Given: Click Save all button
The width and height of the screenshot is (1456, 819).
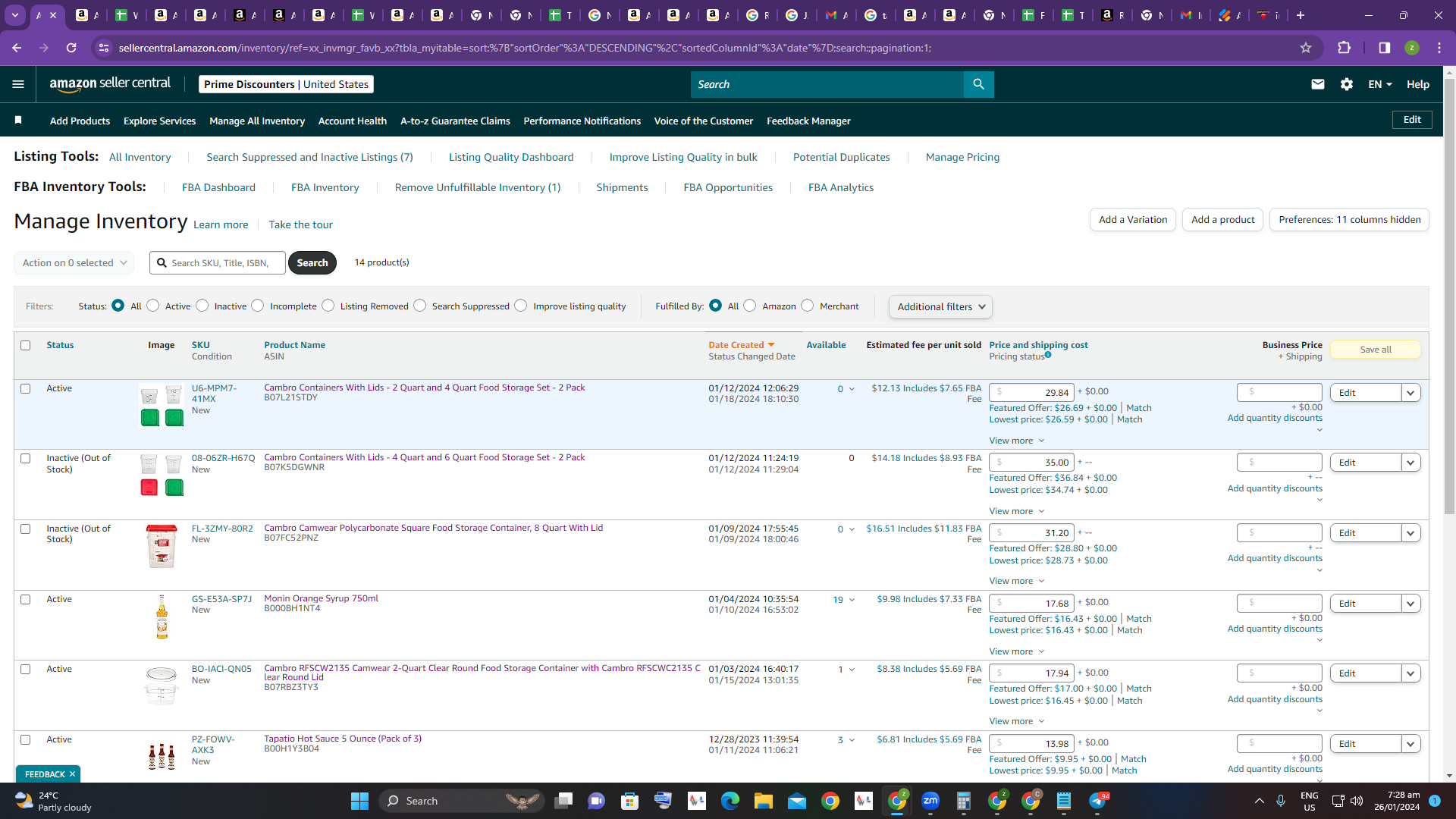Looking at the screenshot, I should [1375, 350].
